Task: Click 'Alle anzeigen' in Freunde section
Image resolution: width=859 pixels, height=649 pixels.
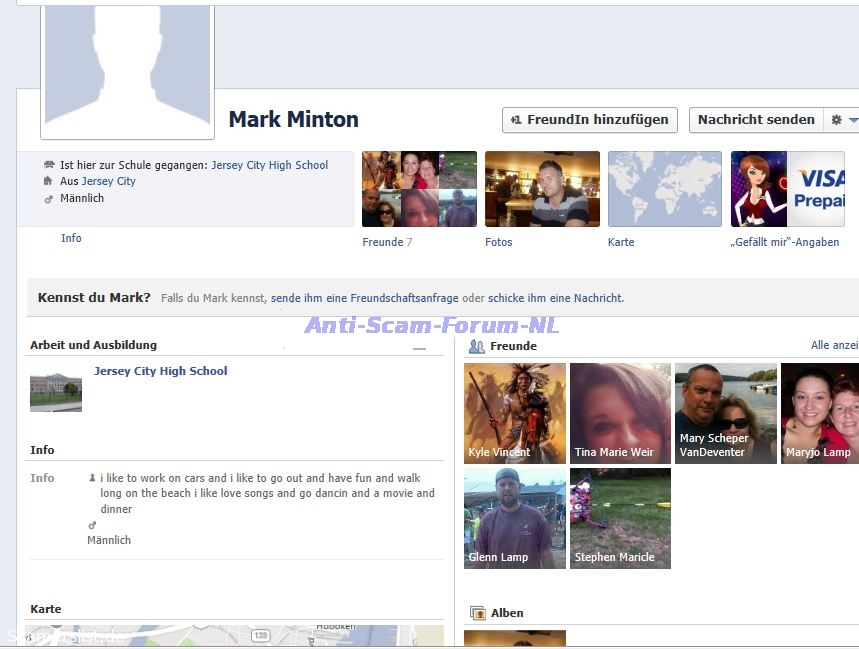Action: pos(834,345)
